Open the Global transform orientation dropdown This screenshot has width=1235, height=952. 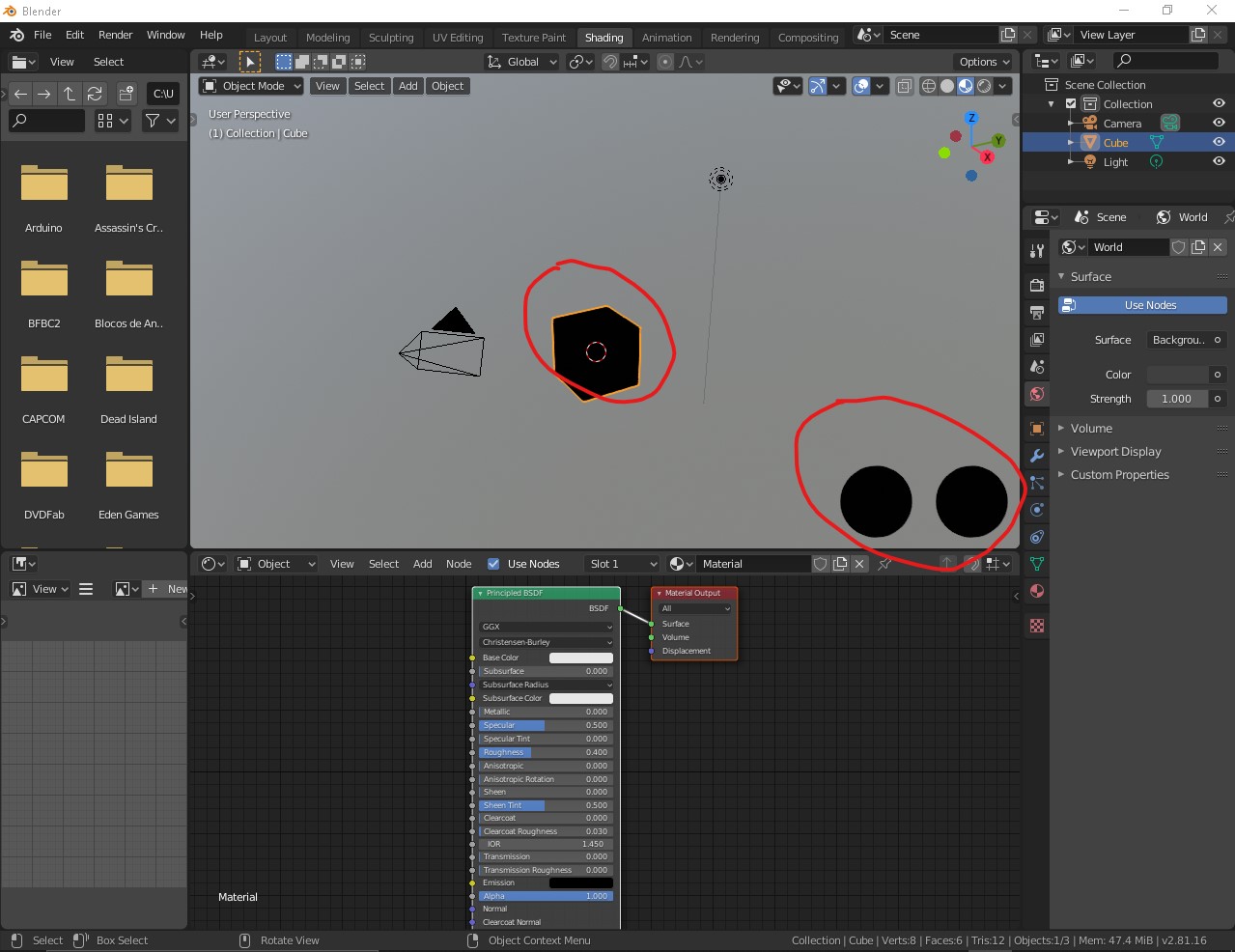point(522,62)
